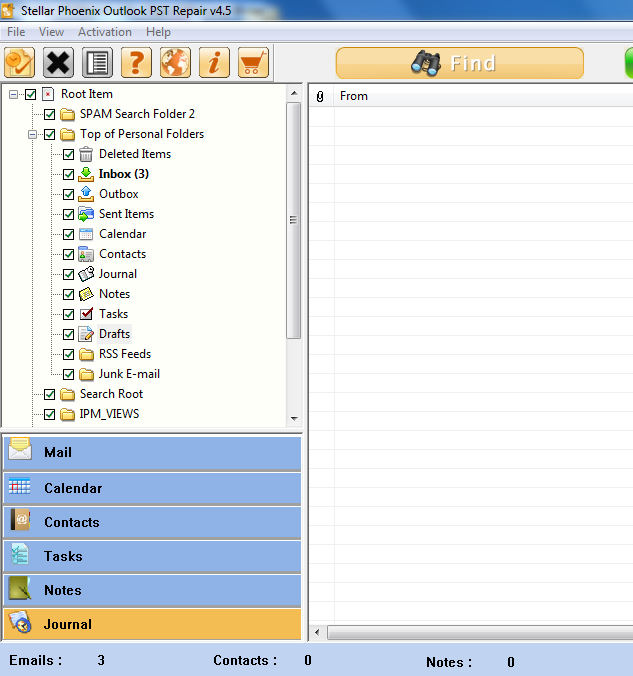The width and height of the screenshot is (633, 676).
Task: Click the Journal tree icon
Action: (86, 274)
